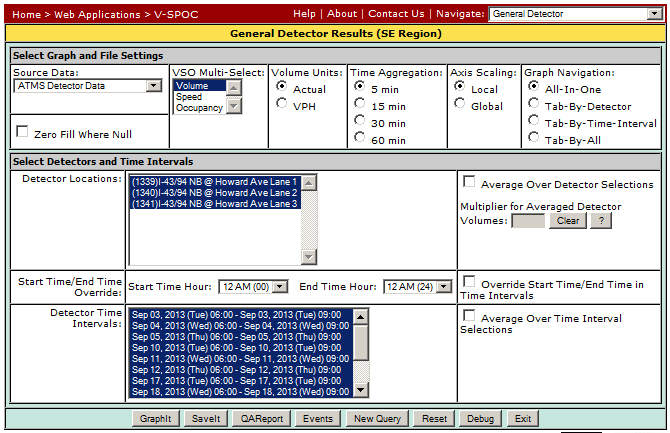Click the GraphIt button
This screenshot has height=433, width=670.
(155, 418)
